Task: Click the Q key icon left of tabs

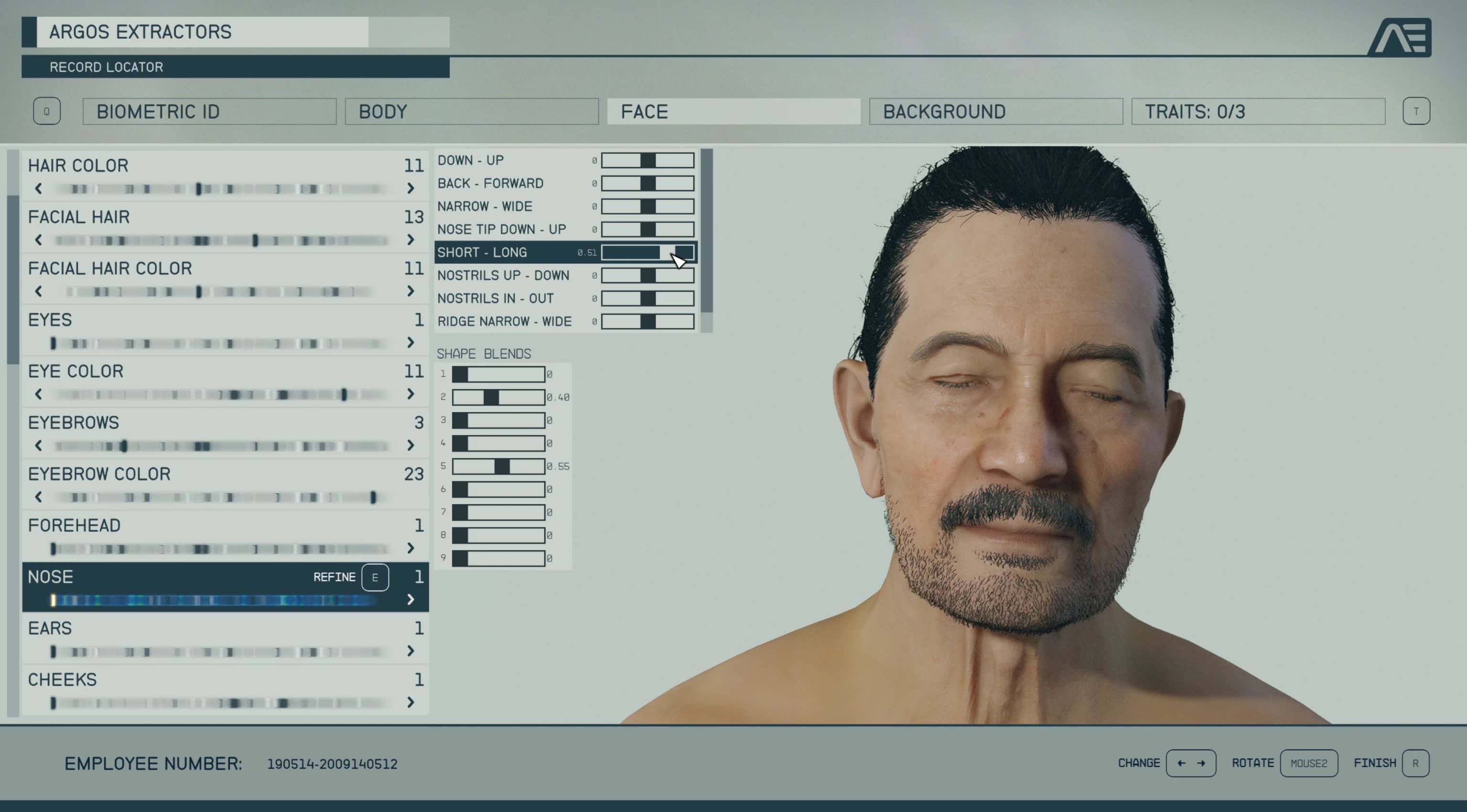Action: coord(47,111)
